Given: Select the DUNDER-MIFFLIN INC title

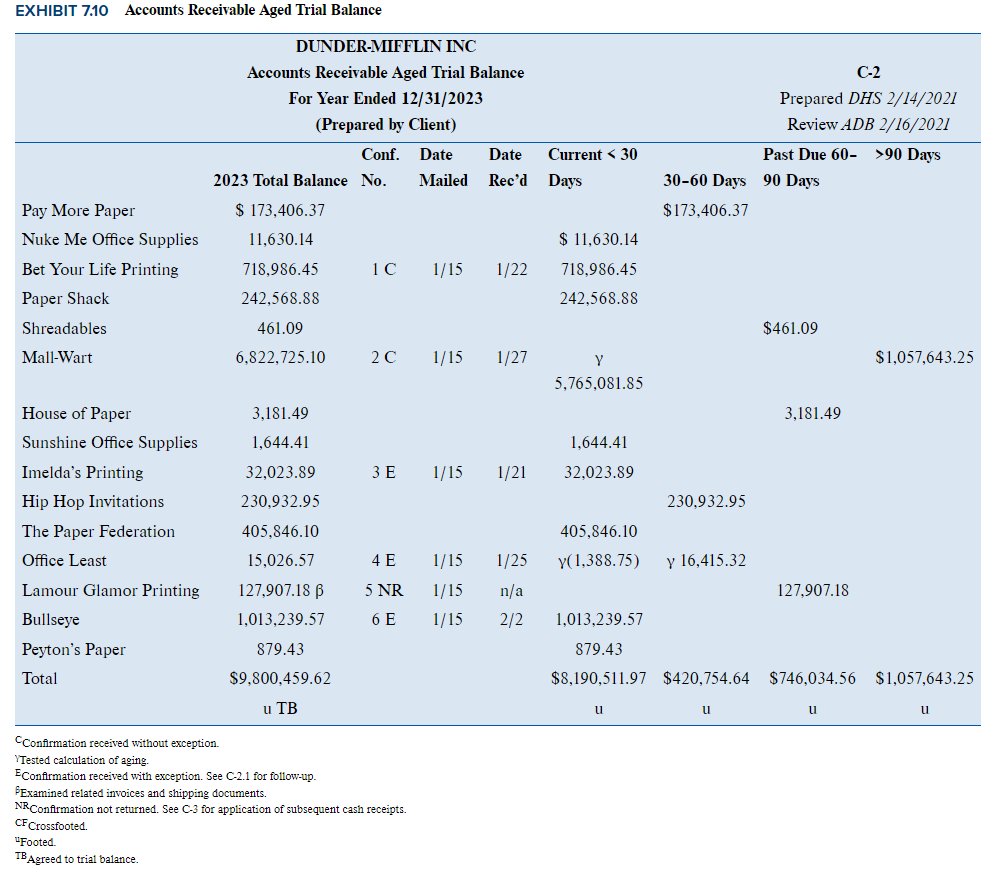Looking at the screenshot, I should pyautogui.click(x=386, y=46).
